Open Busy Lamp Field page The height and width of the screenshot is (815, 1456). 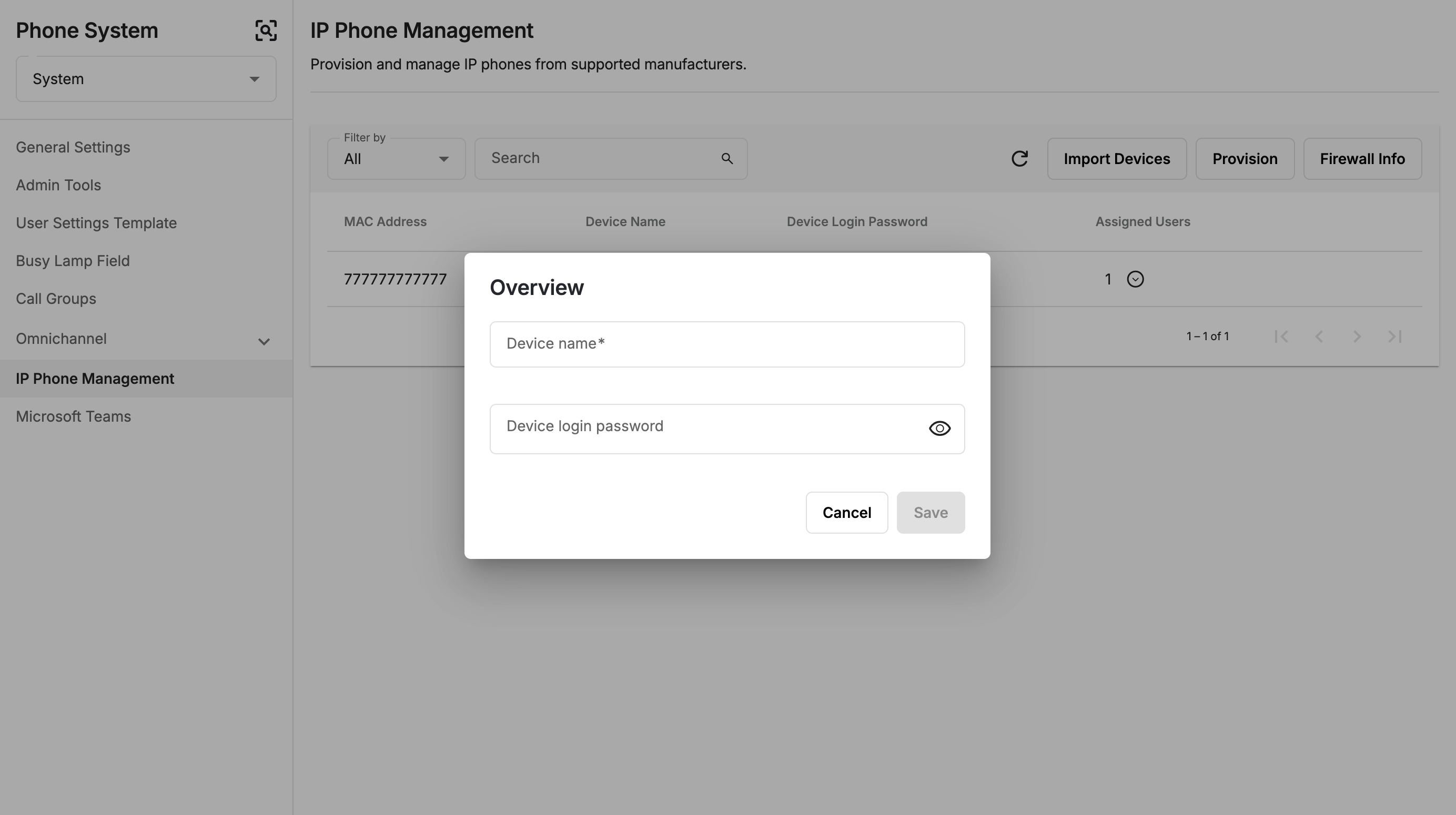pyautogui.click(x=73, y=261)
